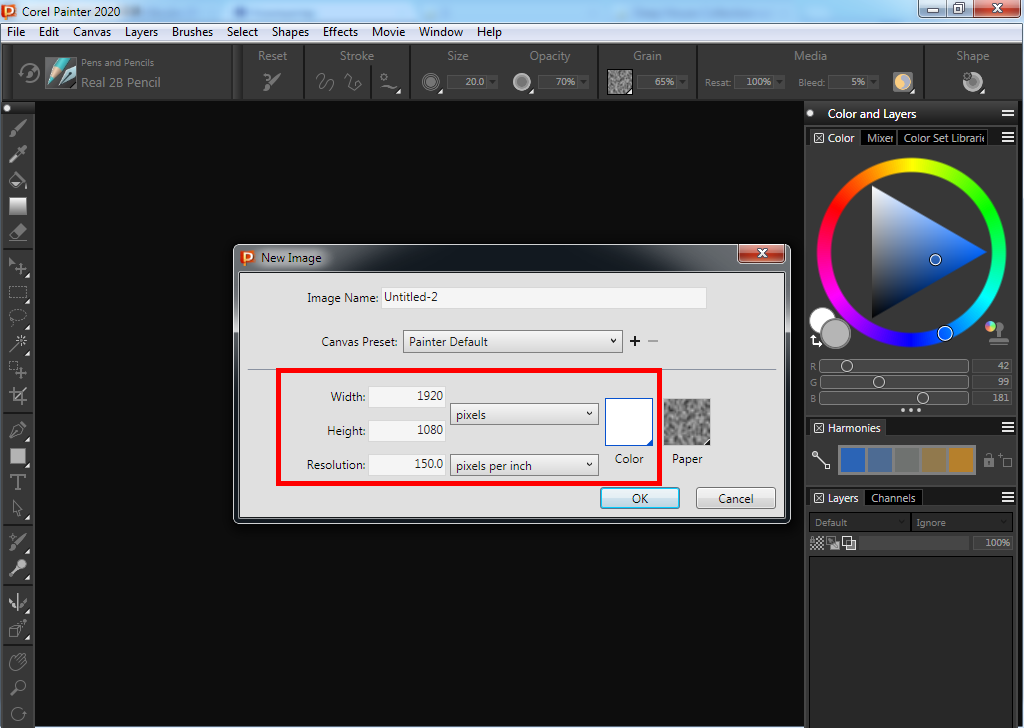Switch to the Channels tab

(x=893, y=498)
